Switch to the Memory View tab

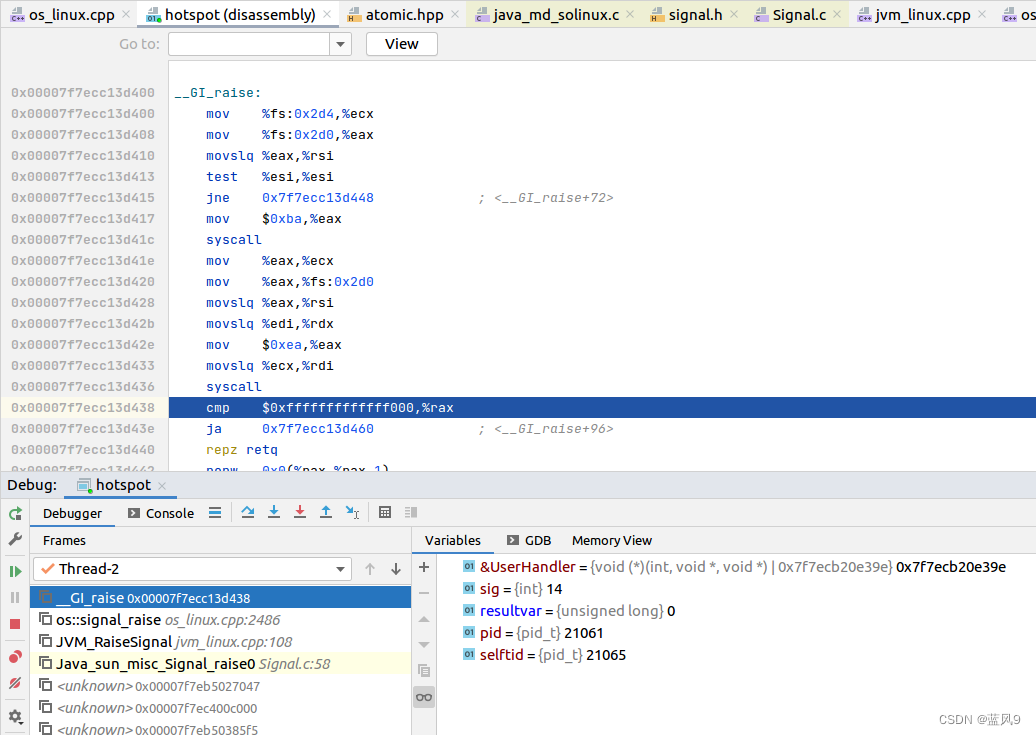pyautogui.click(x=612, y=541)
